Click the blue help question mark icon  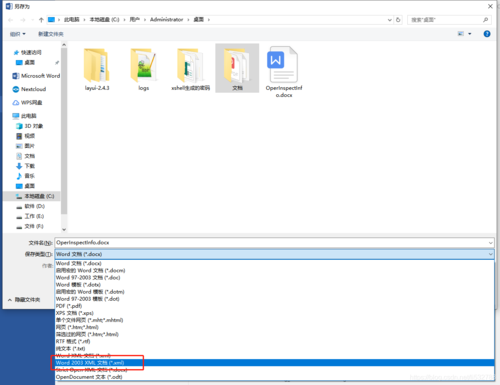click(x=487, y=34)
